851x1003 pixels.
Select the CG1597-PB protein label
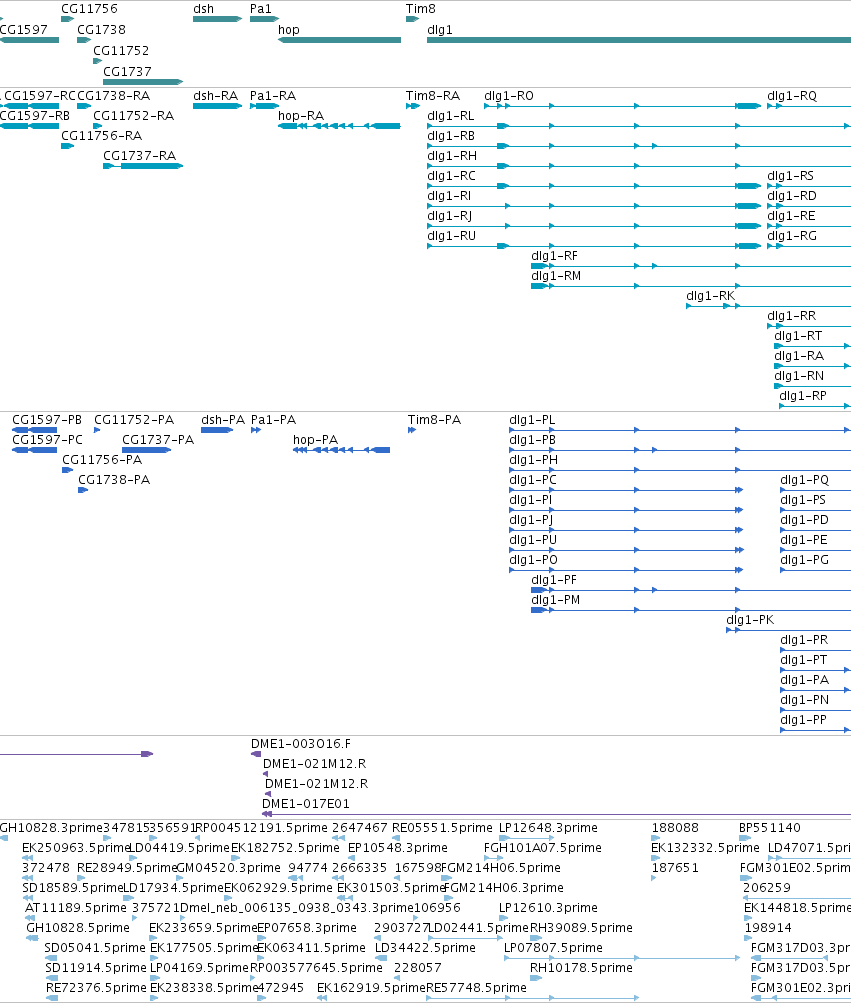47,420
